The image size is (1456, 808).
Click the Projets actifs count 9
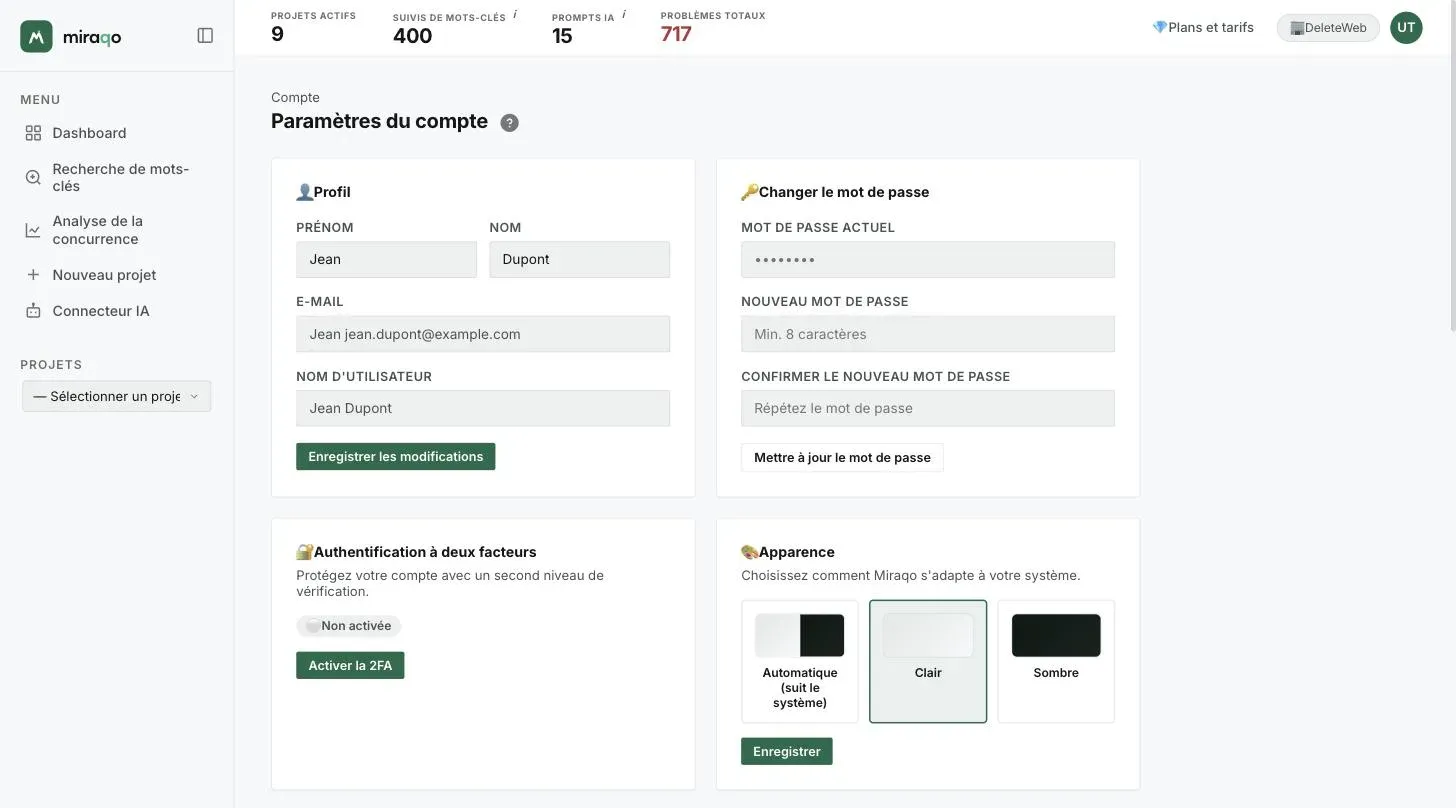coord(277,34)
